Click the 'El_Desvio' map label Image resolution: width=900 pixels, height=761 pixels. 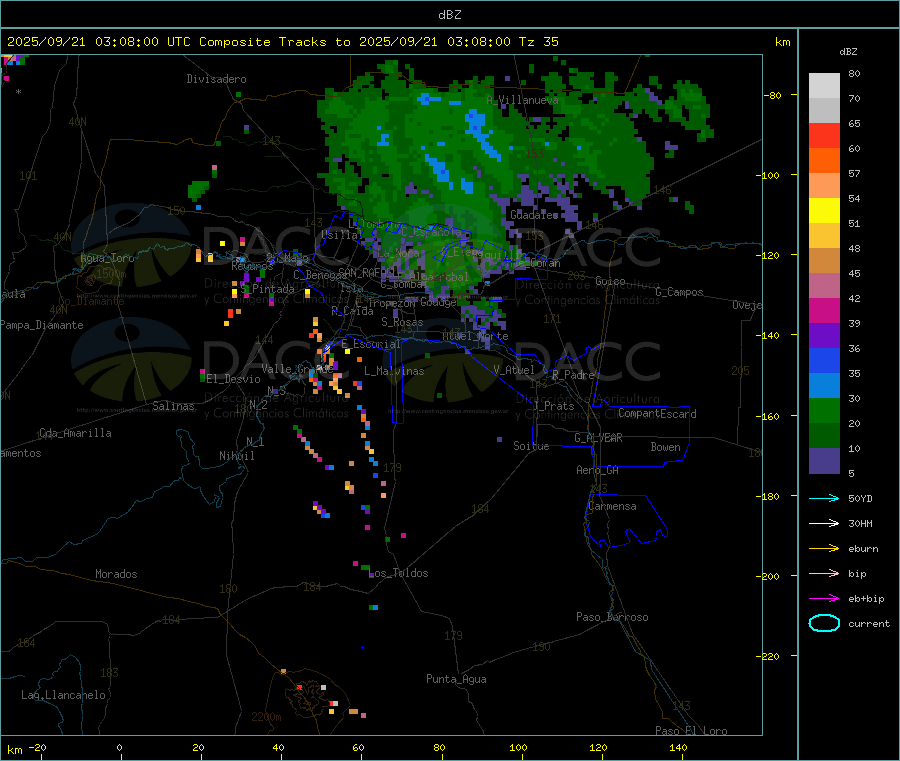click(233, 379)
